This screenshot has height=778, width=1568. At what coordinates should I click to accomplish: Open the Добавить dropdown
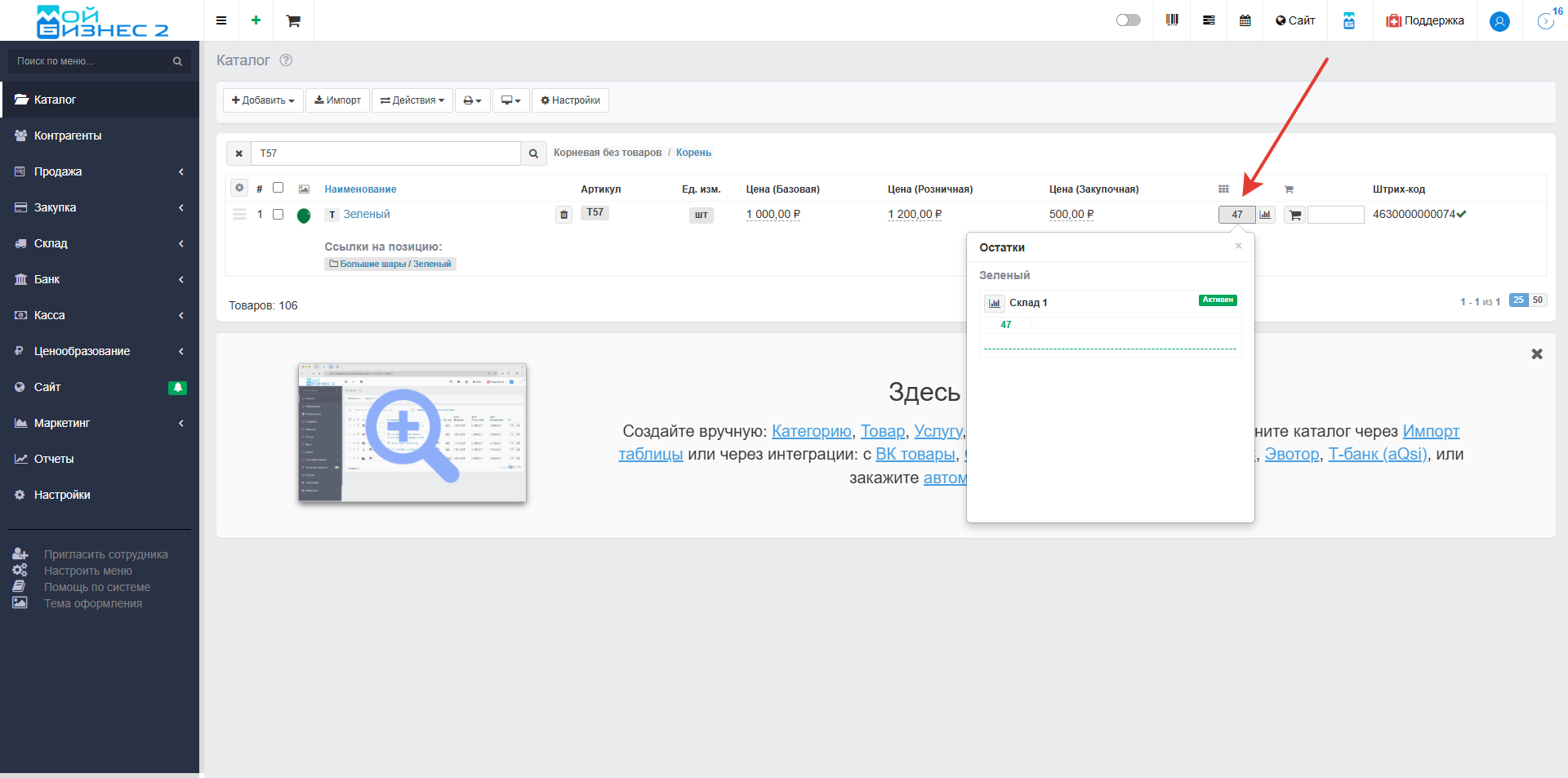tap(263, 100)
